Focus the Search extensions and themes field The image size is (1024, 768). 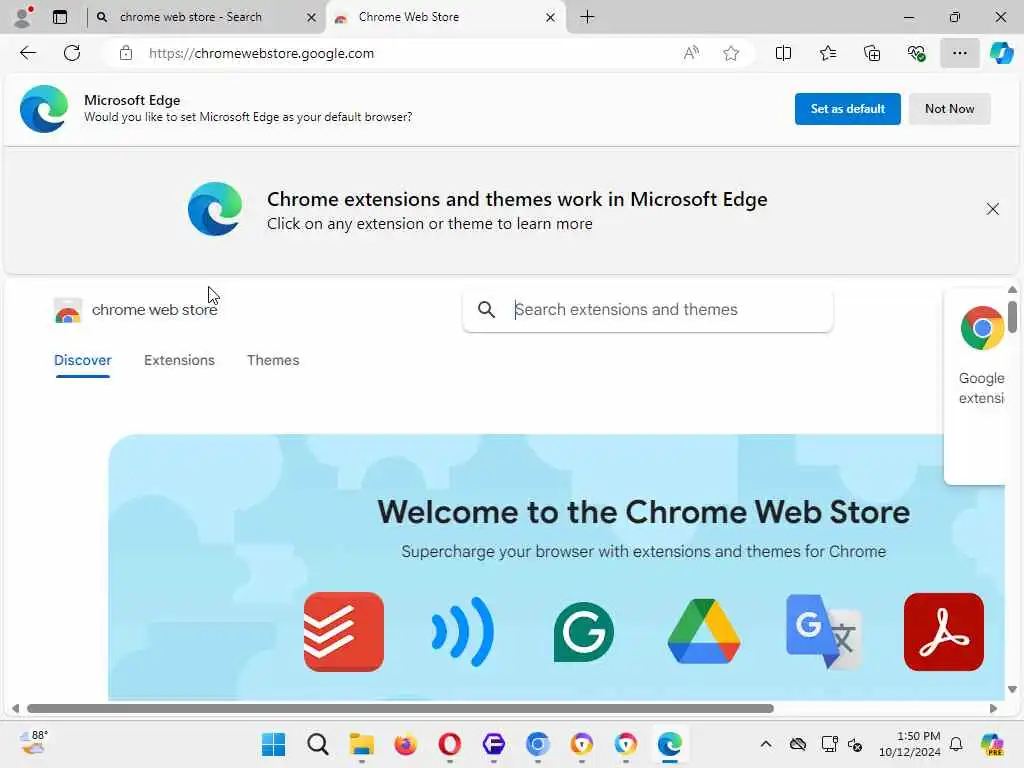[648, 310]
